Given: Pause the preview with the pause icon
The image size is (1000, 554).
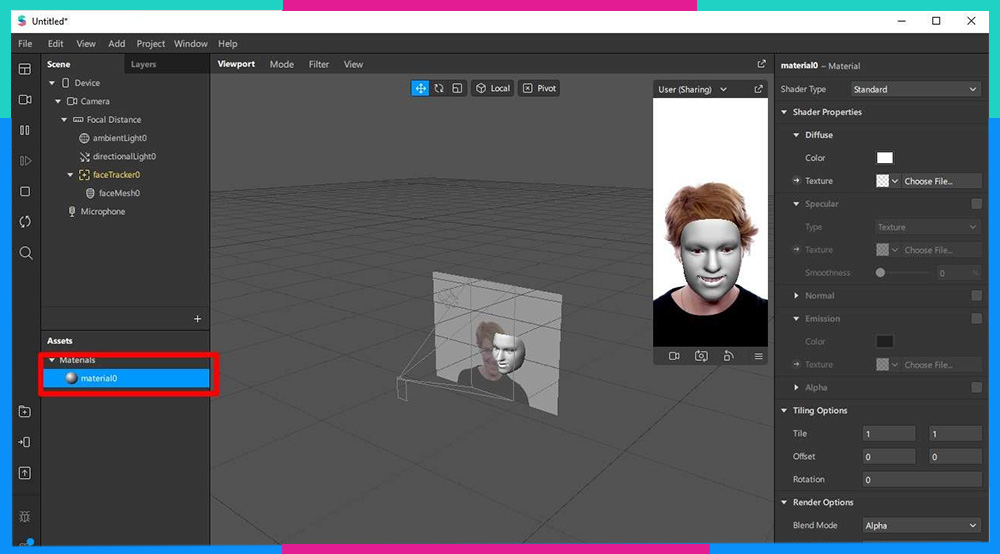Looking at the screenshot, I should click(x=25, y=130).
